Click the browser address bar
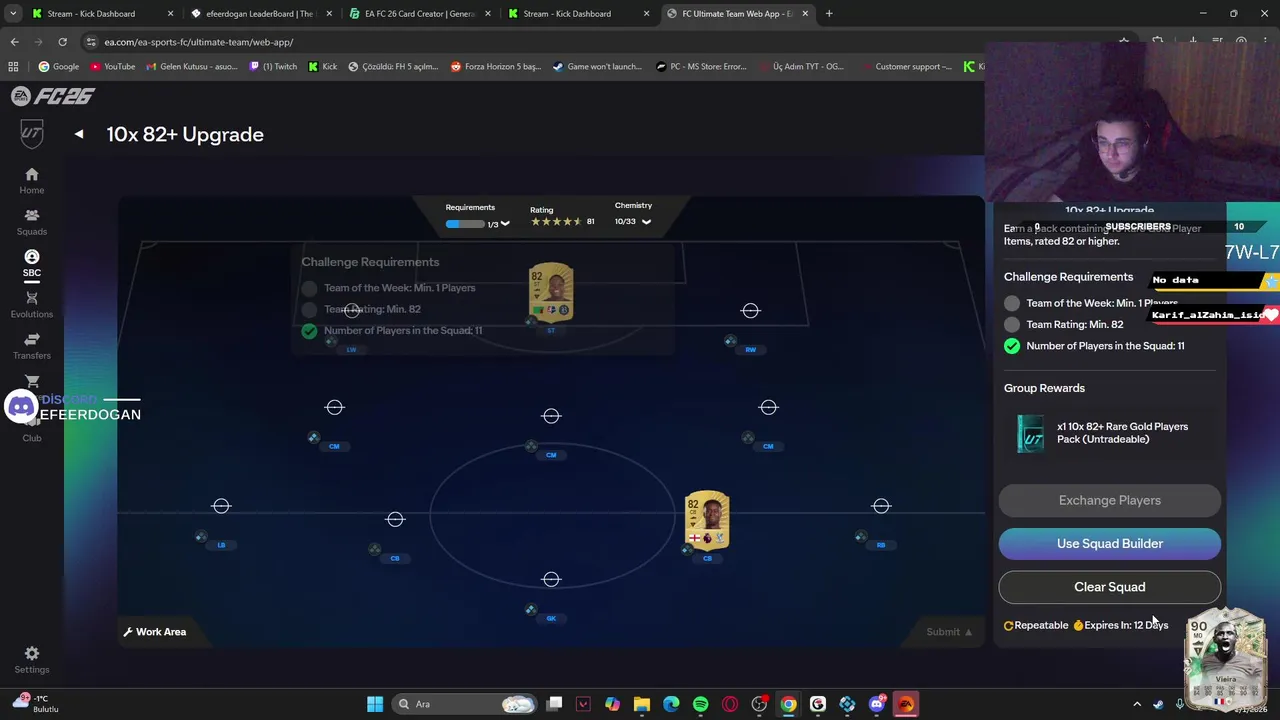The width and height of the screenshot is (1280, 720). [540, 42]
